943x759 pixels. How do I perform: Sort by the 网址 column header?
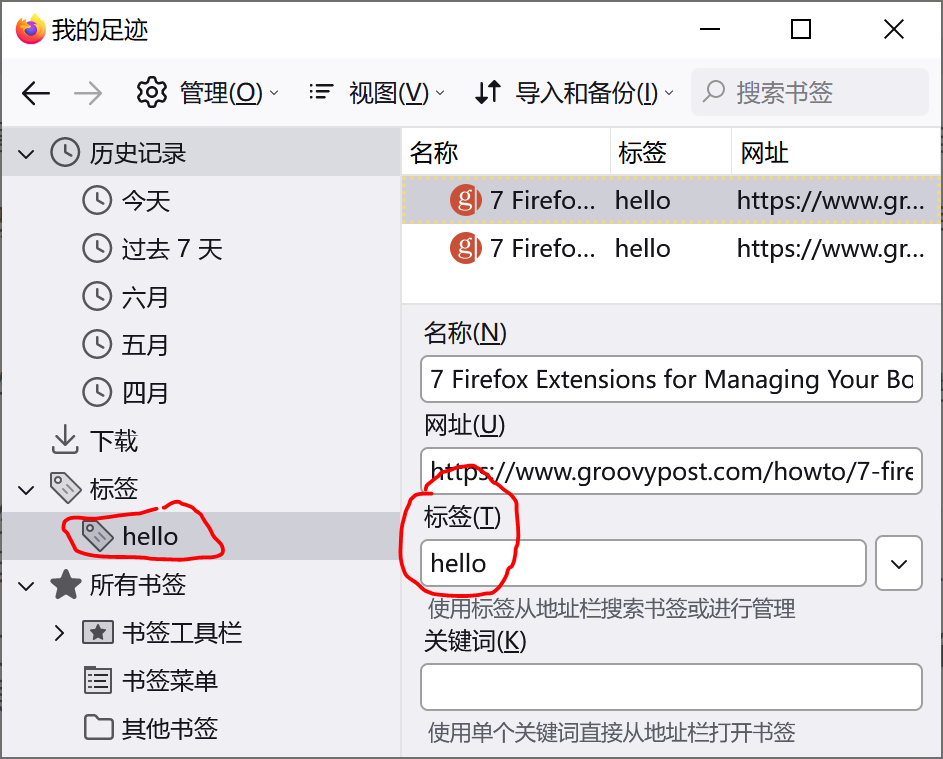tap(835, 153)
